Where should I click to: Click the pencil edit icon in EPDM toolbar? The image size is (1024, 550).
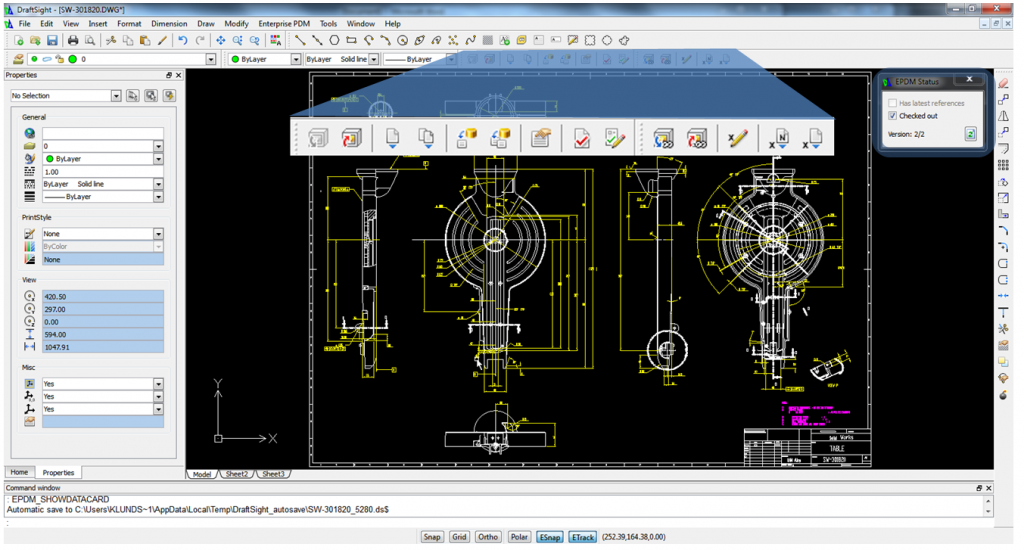coord(738,140)
